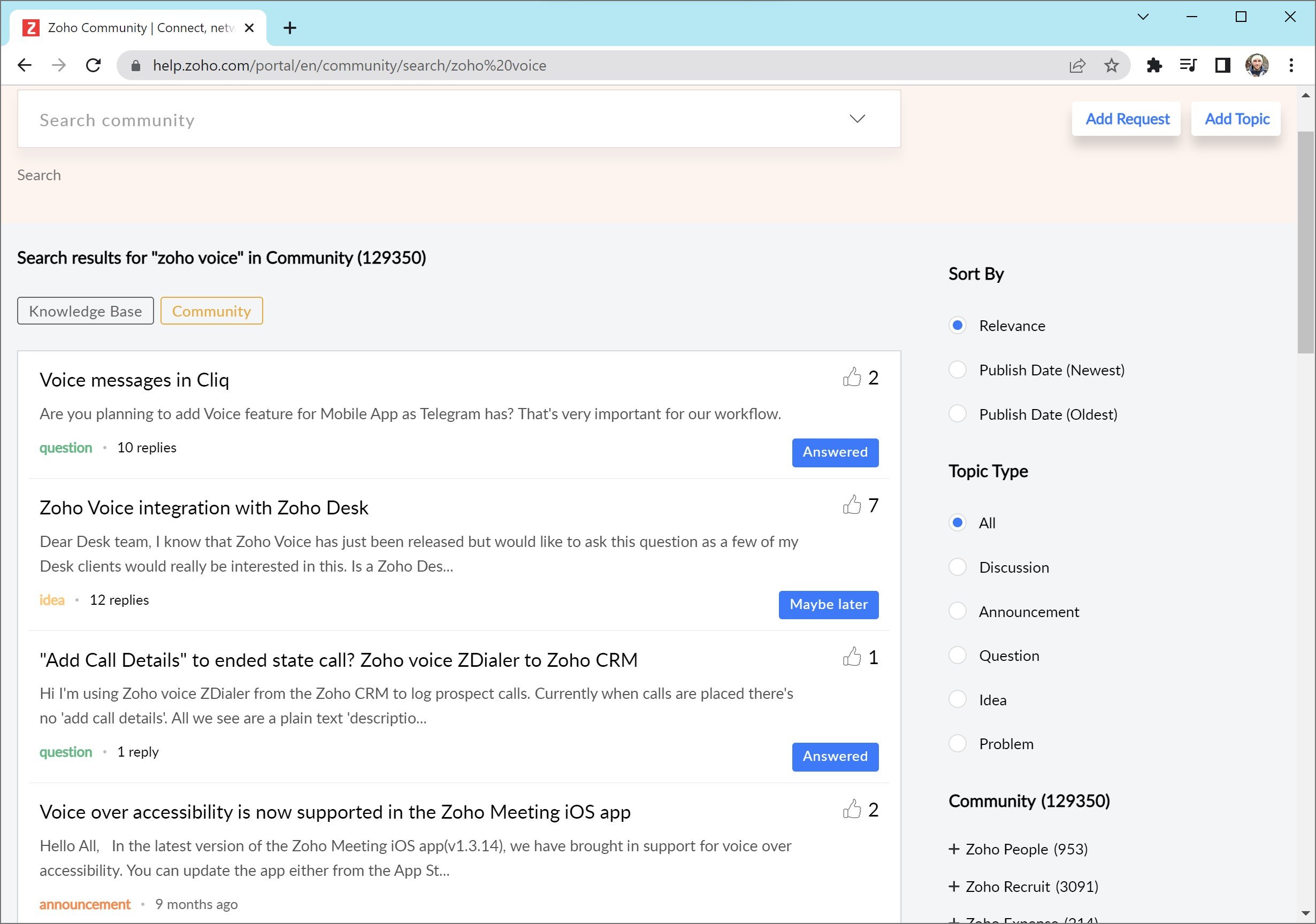
Task: Click the Add Request button
Action: pyautogui.click(x=1127, y=118)
